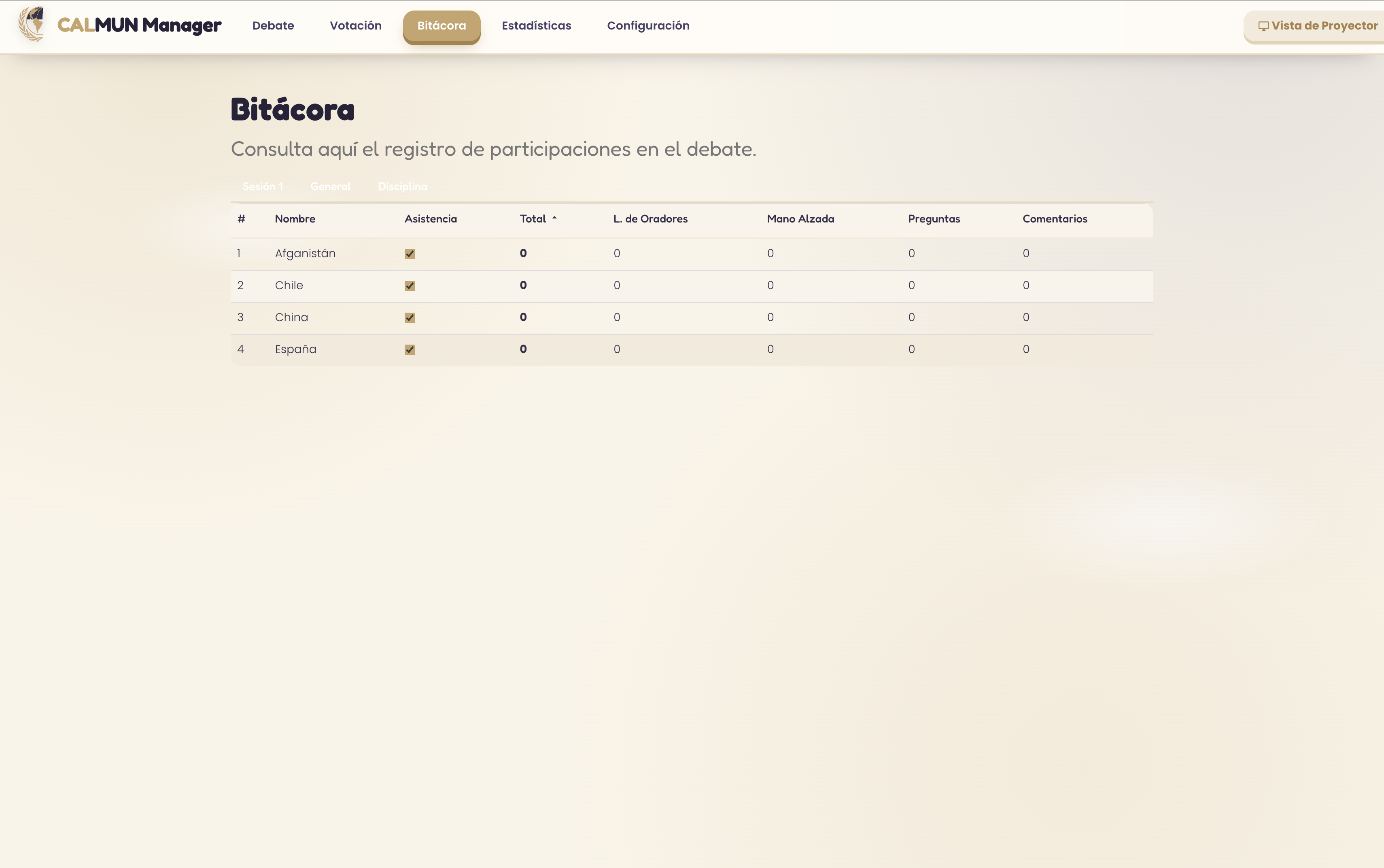Click the CALMUN globe logo icon
Viewport: 1384px width, 868px height.
click(x=31, y=24)
